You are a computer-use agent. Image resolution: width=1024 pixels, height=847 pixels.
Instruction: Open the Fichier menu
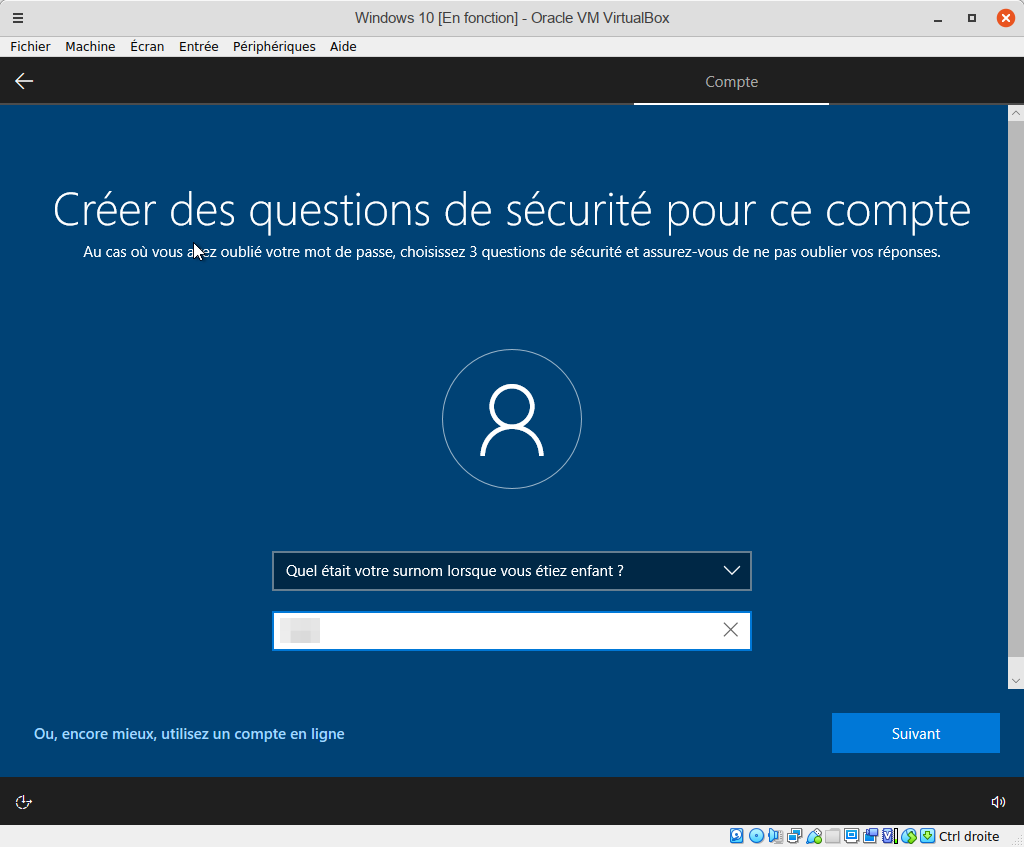30,46
